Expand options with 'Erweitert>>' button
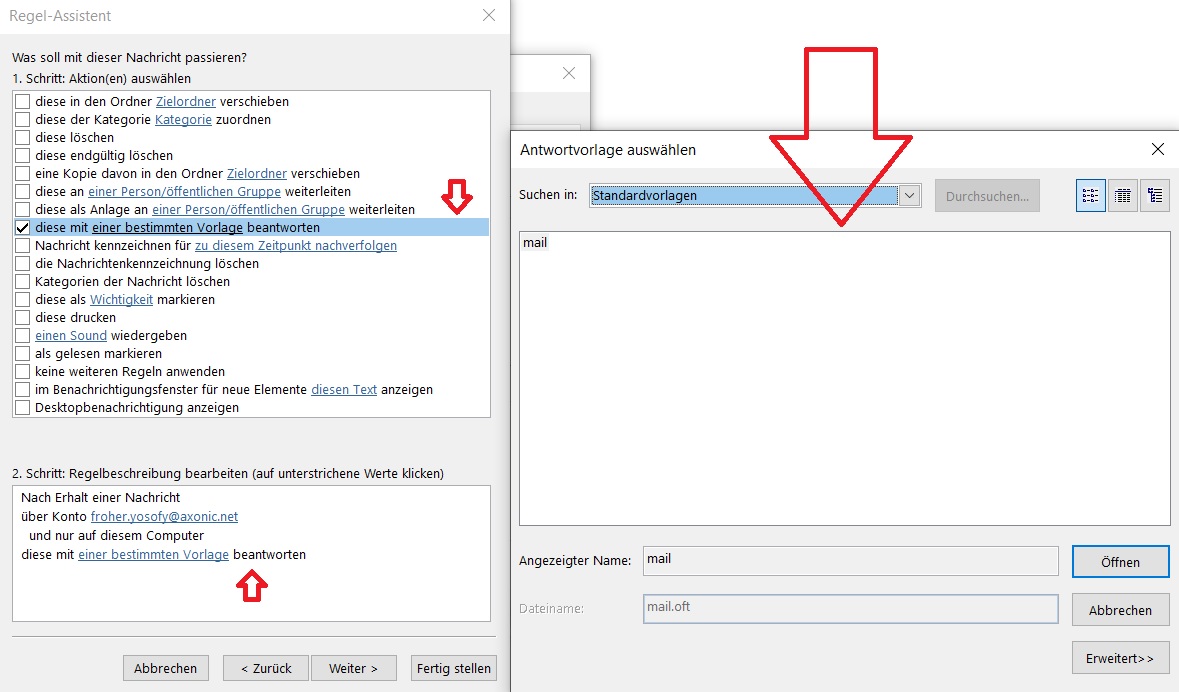1179x692 pixels. point(1120,658)
